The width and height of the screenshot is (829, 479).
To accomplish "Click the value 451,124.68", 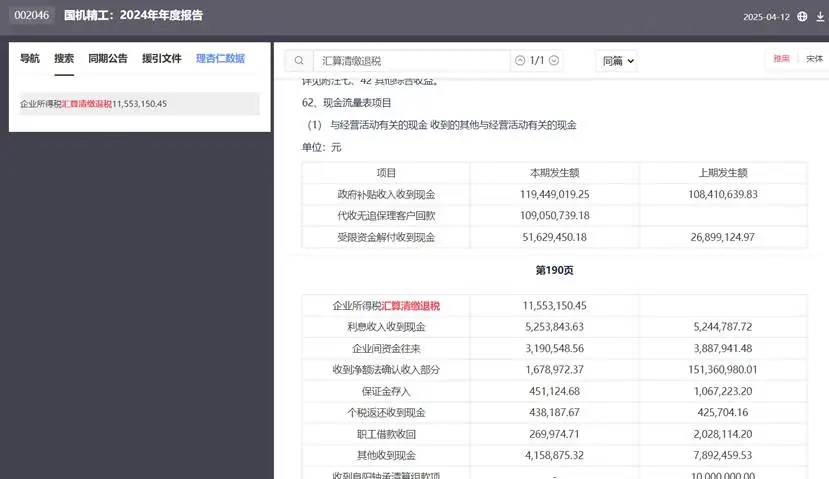I will click(x=555, y=391).
